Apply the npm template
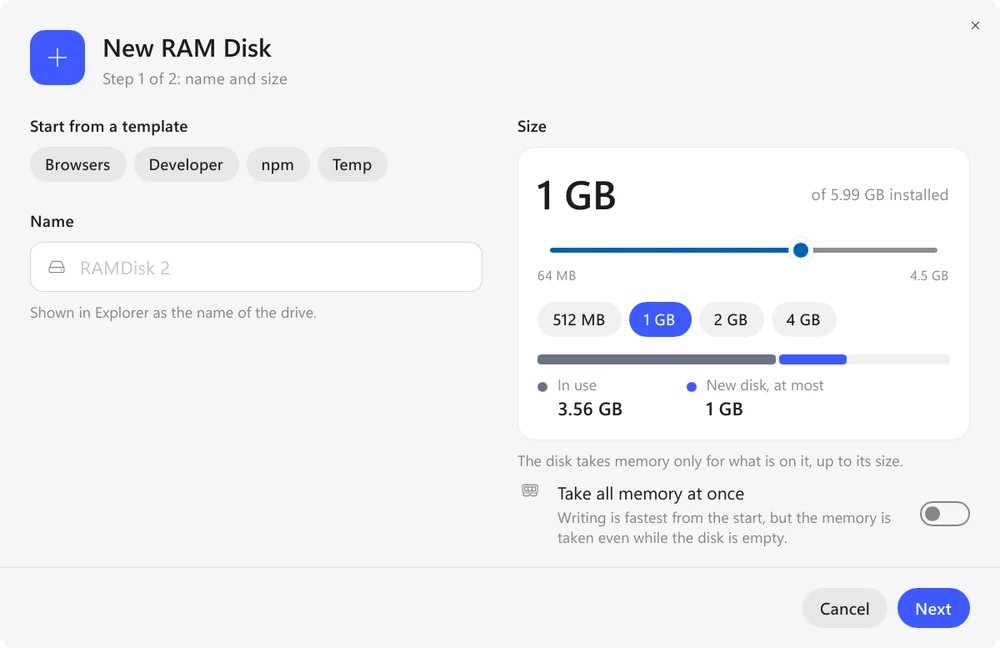This screenshot has width=1000, height=648. pos(278,165)
